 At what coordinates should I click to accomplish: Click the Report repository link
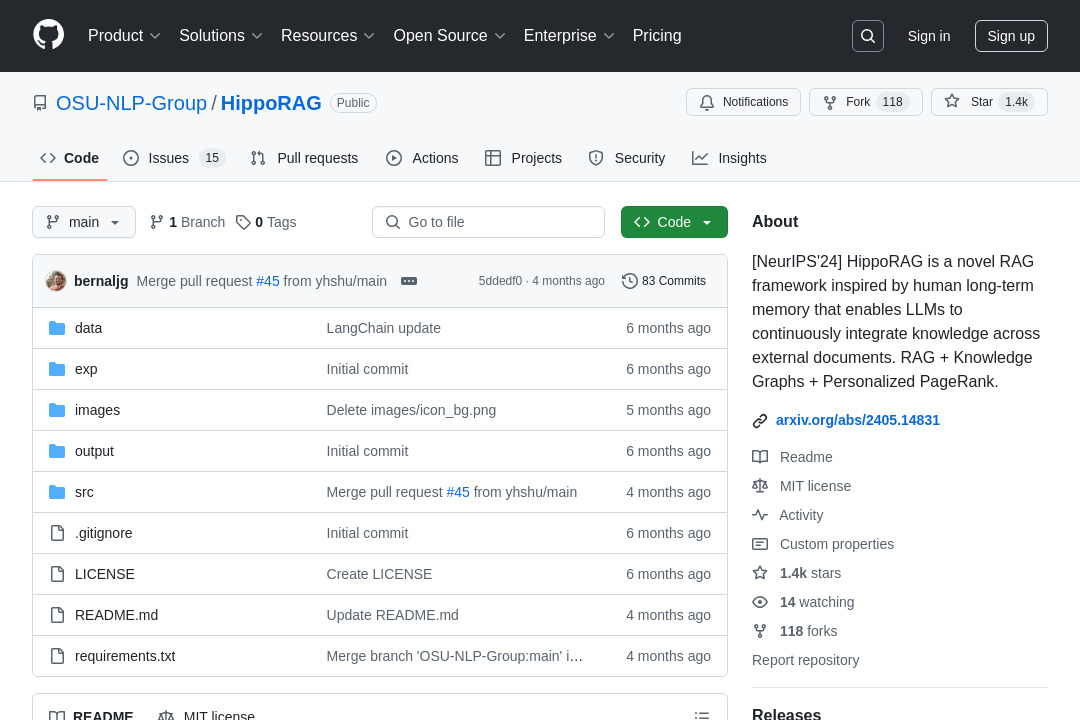coord(805,660)
